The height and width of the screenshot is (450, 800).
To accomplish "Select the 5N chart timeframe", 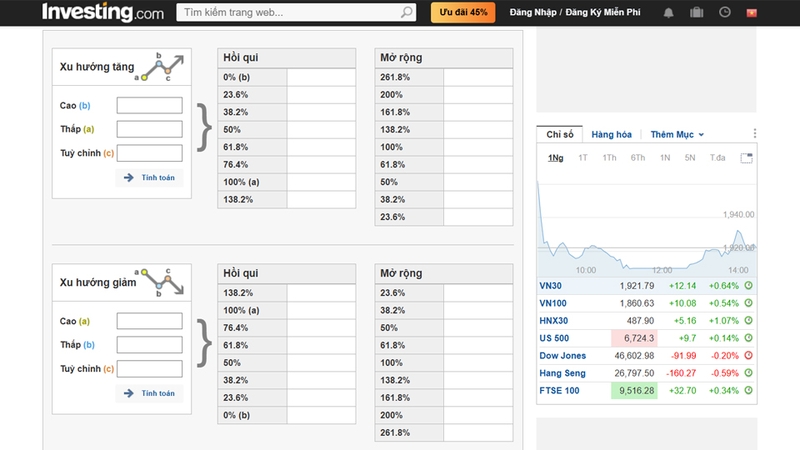I will pyautogui.click(x=690, y=158).
